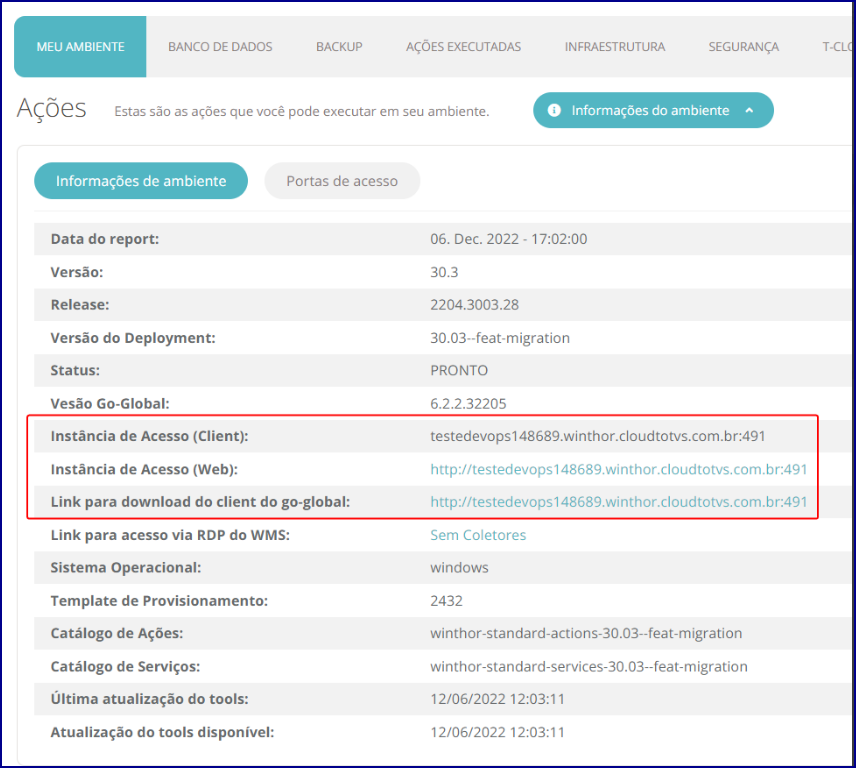Viewport: 856px width, 768px height.
Task: Click the Instância de Acesso (Client) label
Action: (x=149, y=436)
